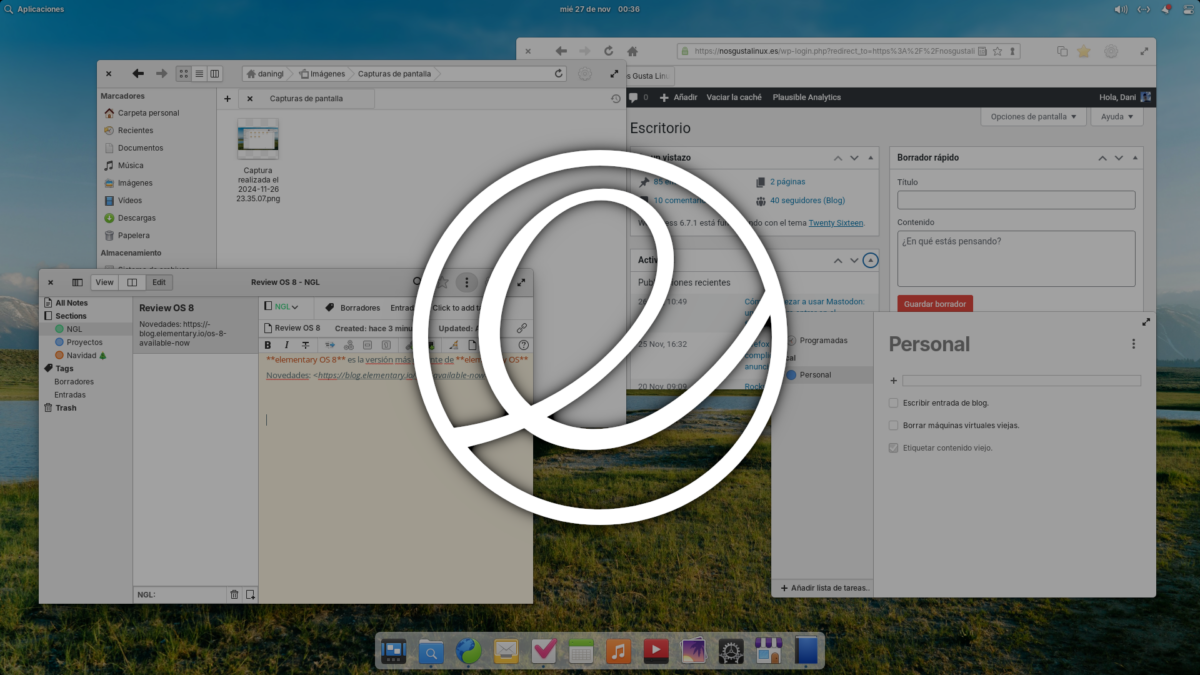Viewport: 1200px width, 675px height.
Task: Open the Music app in the dock
Action: pos(619,652)
